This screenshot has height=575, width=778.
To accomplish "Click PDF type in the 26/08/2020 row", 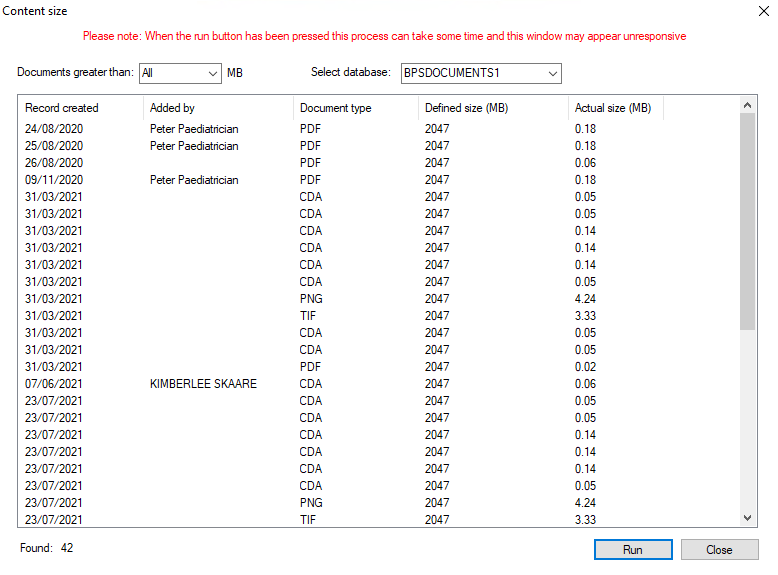I will pyautogui.click(x=310, y=163).
